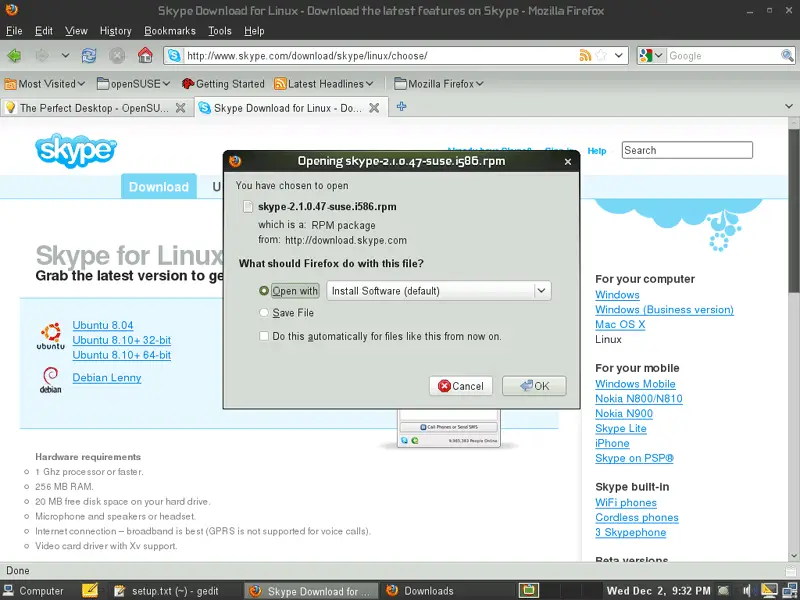Open the address bar history dropdown
800x600 pixels.
pyautogui.click(x=618, y=55)
